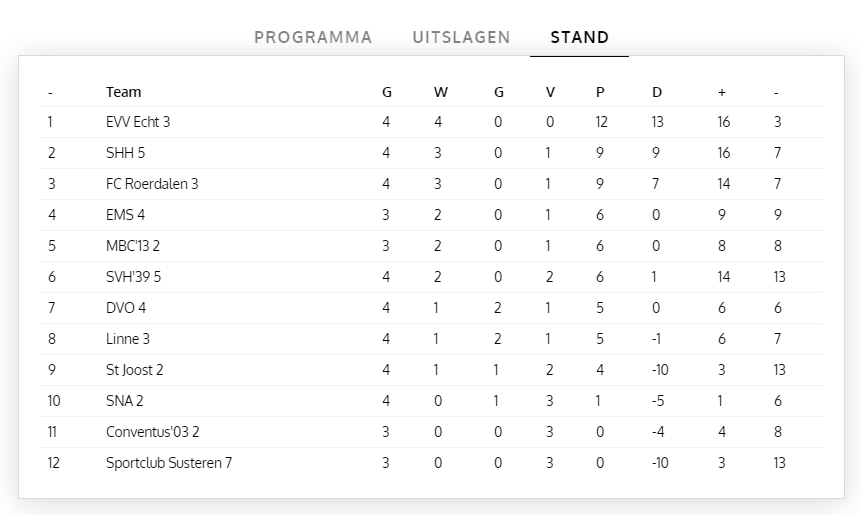Open Linne 3 team entry

128,339
